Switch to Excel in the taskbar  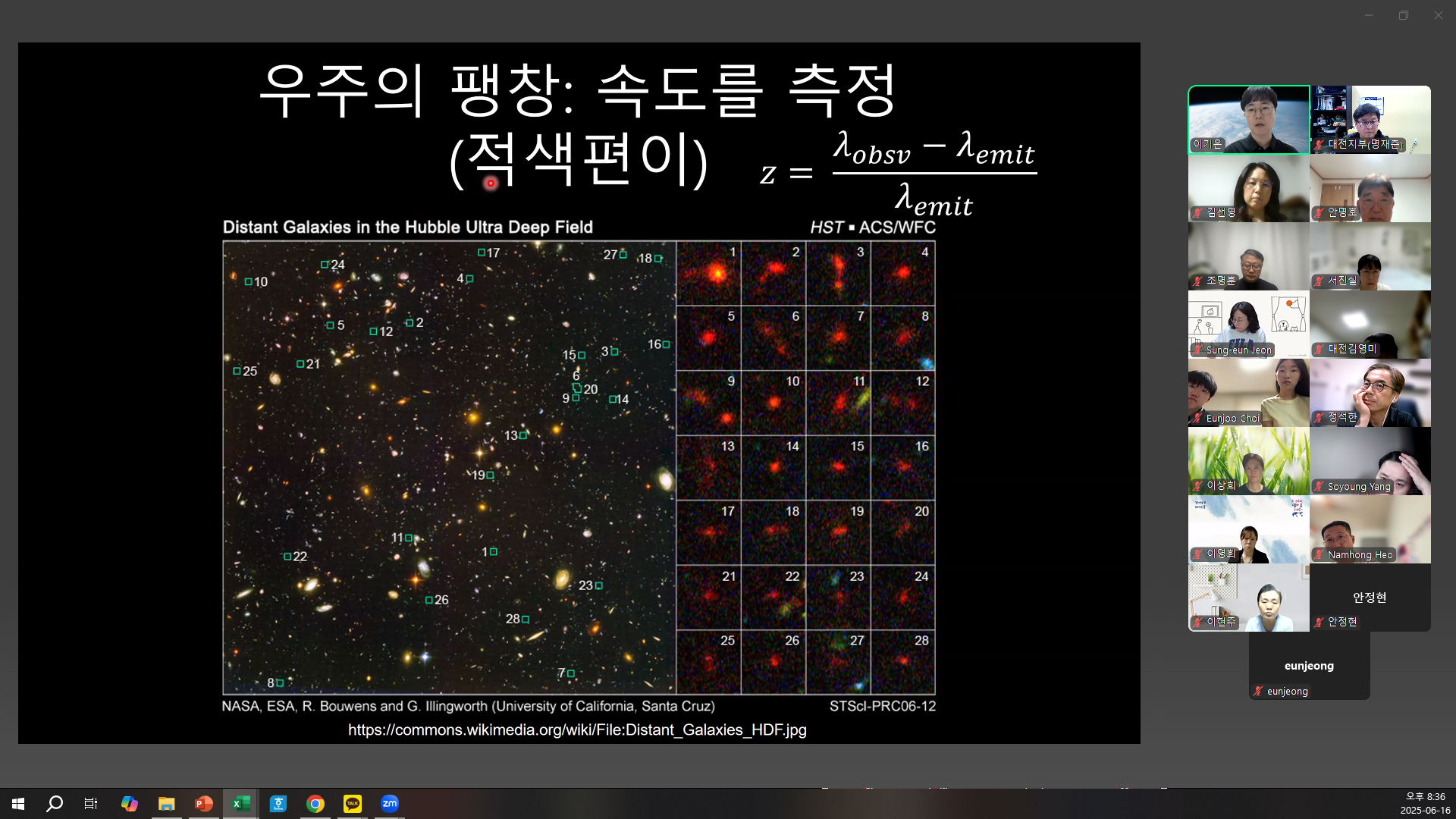point(240,804)
